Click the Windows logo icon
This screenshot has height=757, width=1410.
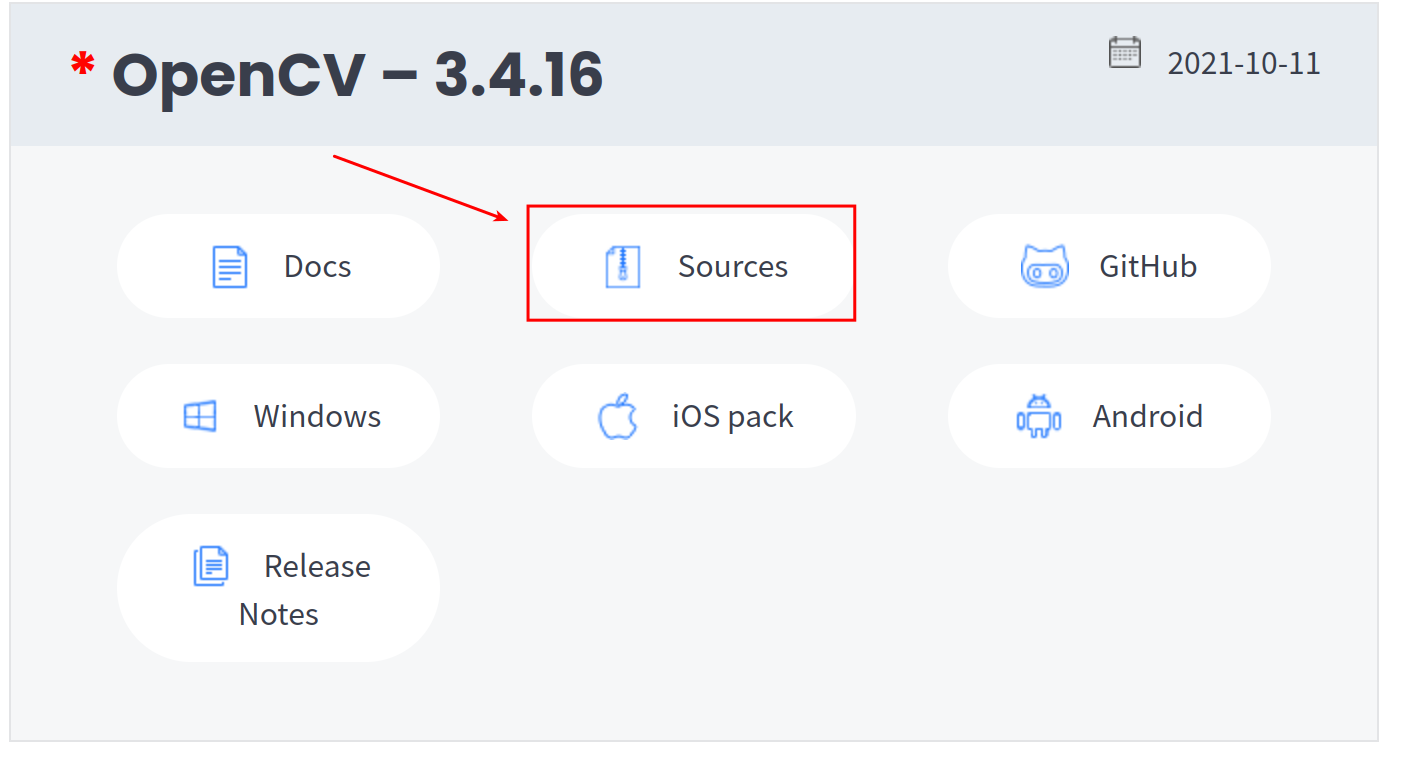coord(200,416)
